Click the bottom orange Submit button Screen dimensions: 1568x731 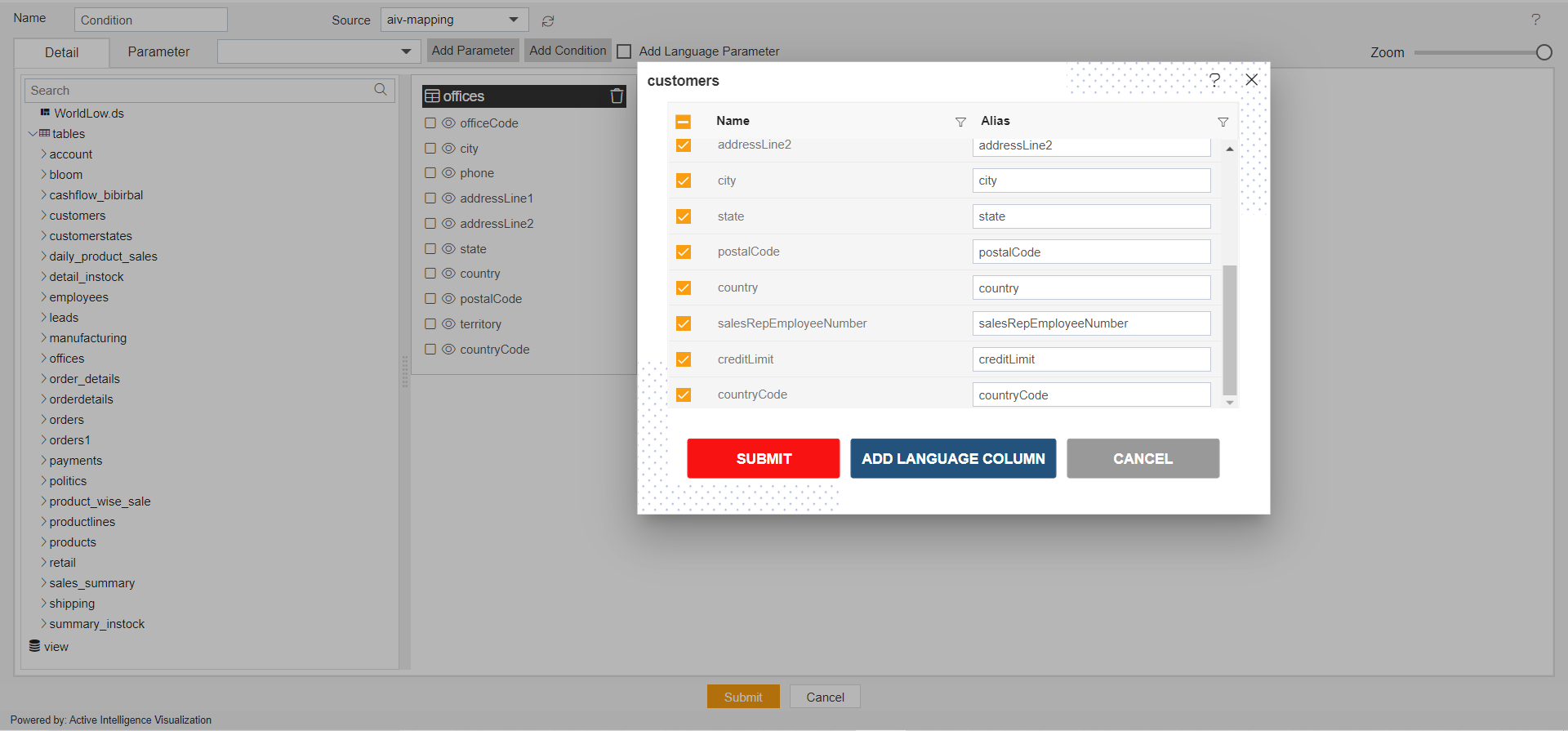pos(743,697)
